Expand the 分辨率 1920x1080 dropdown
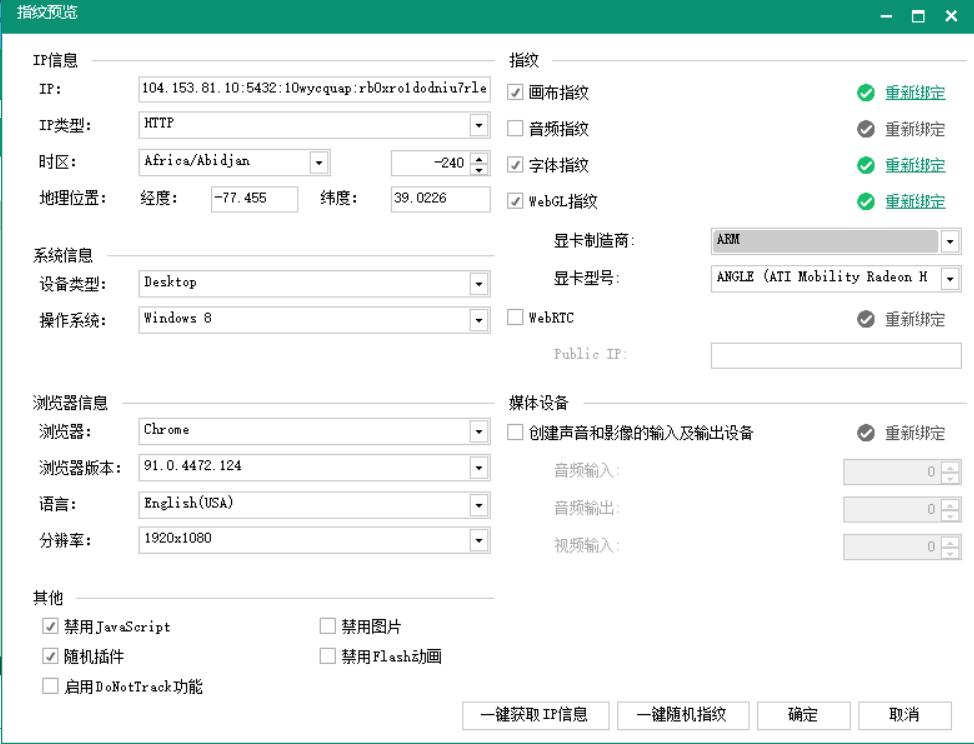The height and width of the screenshot is (744, 974). coord(479,540)
